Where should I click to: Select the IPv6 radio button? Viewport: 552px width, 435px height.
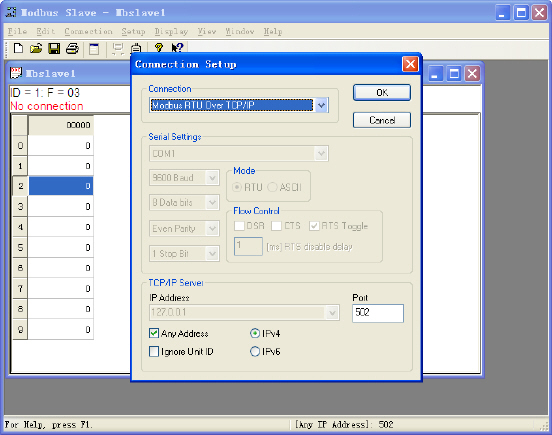255,351
